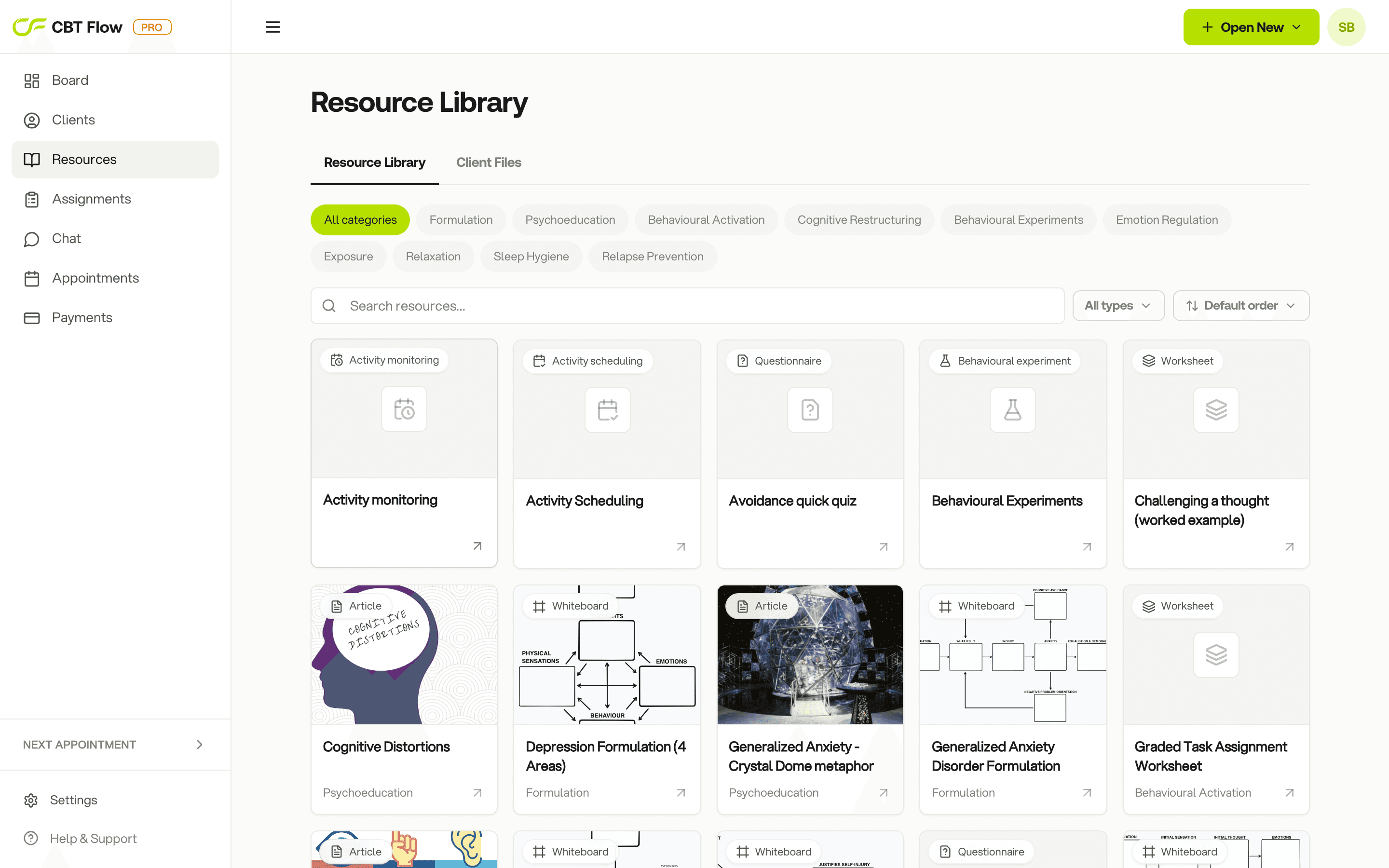The image size is (1389, 868).
Task: Open the Board sidebar item
Action: pos(115,81)
